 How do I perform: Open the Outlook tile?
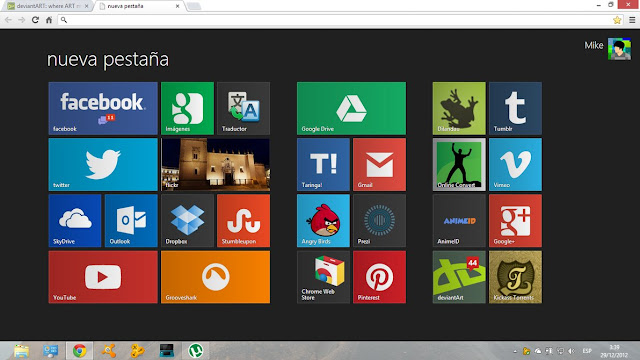131,221
